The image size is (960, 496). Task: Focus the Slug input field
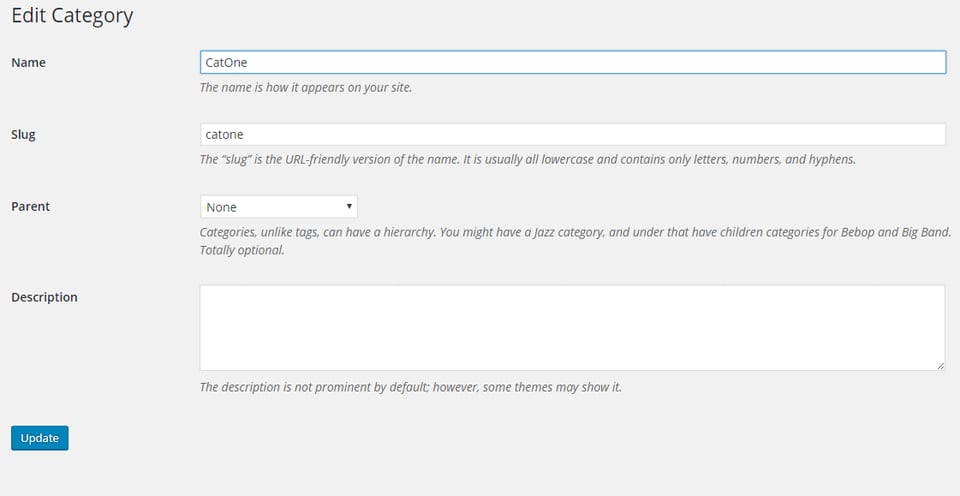click(573, 134)
